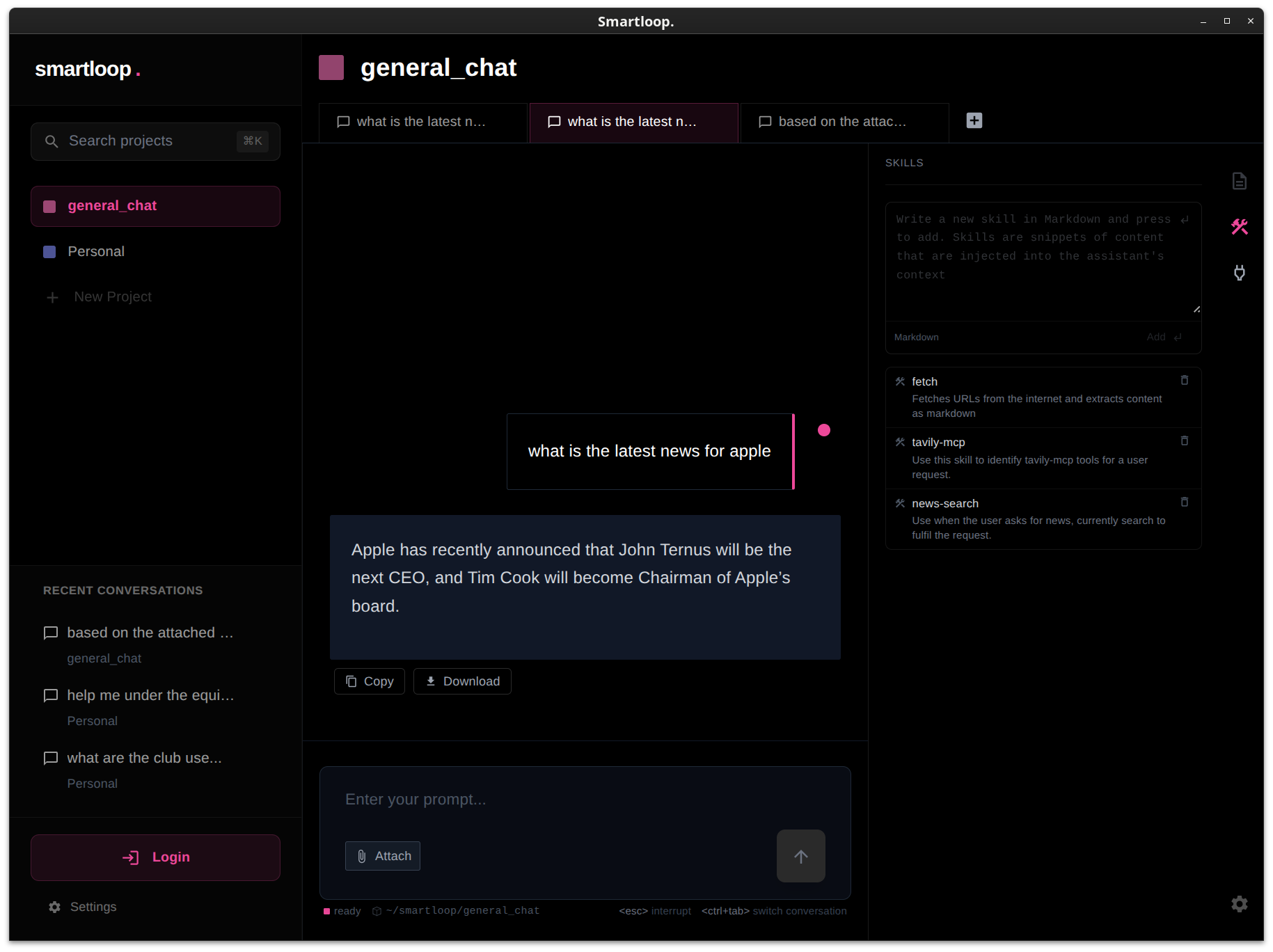Download the assistant response
1273x952 pixels.
coord(462,681)
